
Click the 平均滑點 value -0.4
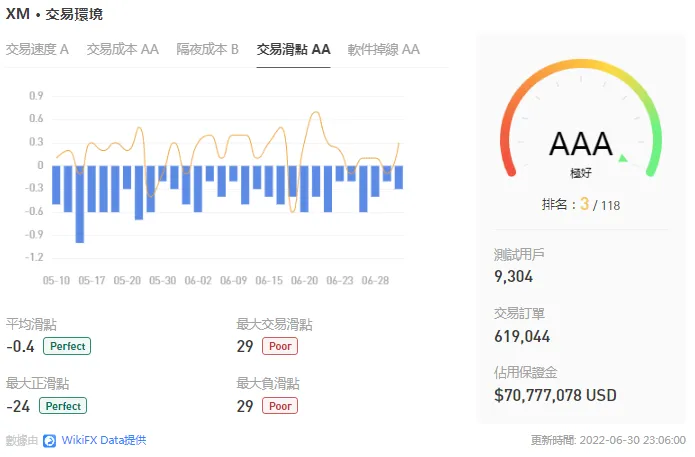pyautogui.click(x=20, y=347)
